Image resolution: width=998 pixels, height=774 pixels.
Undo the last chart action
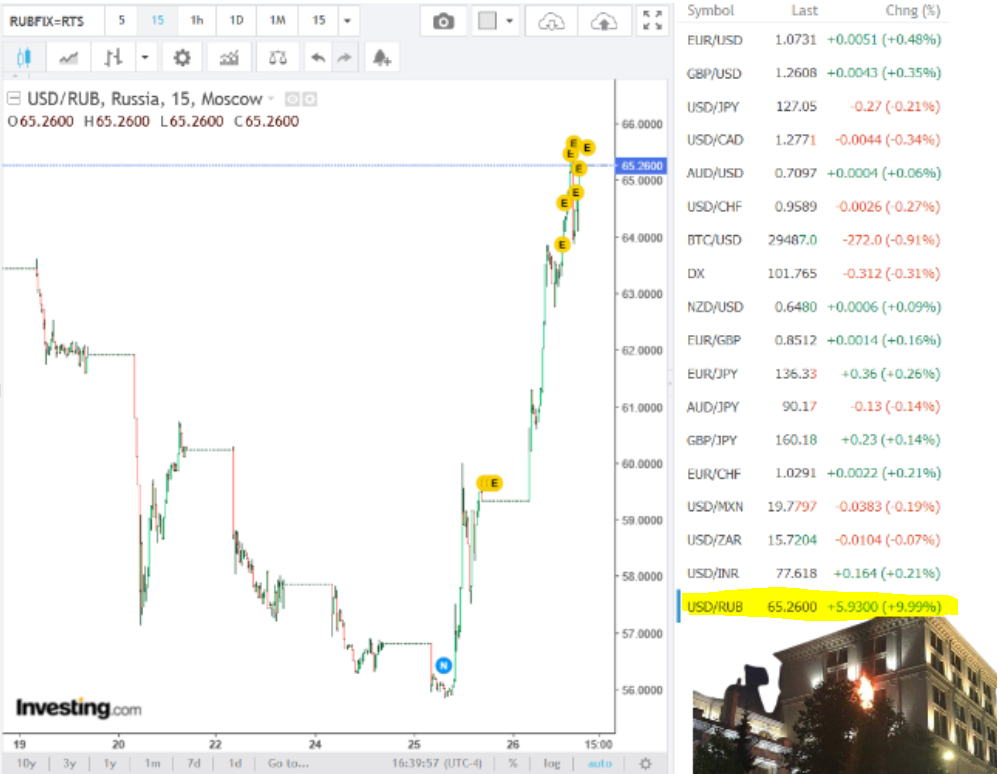318,58
